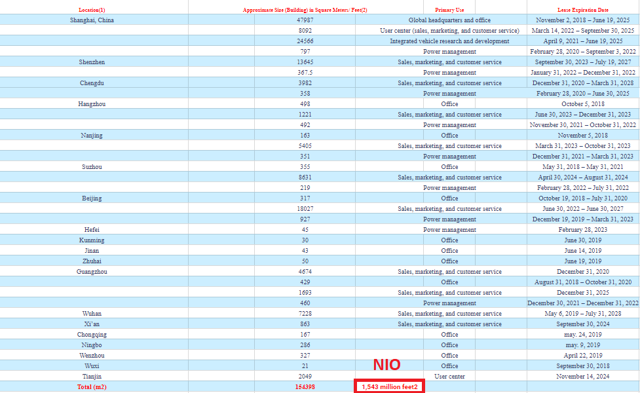640x393 pixels.
Task: Click the Hangzhou location cell
Action: point(92,104)
